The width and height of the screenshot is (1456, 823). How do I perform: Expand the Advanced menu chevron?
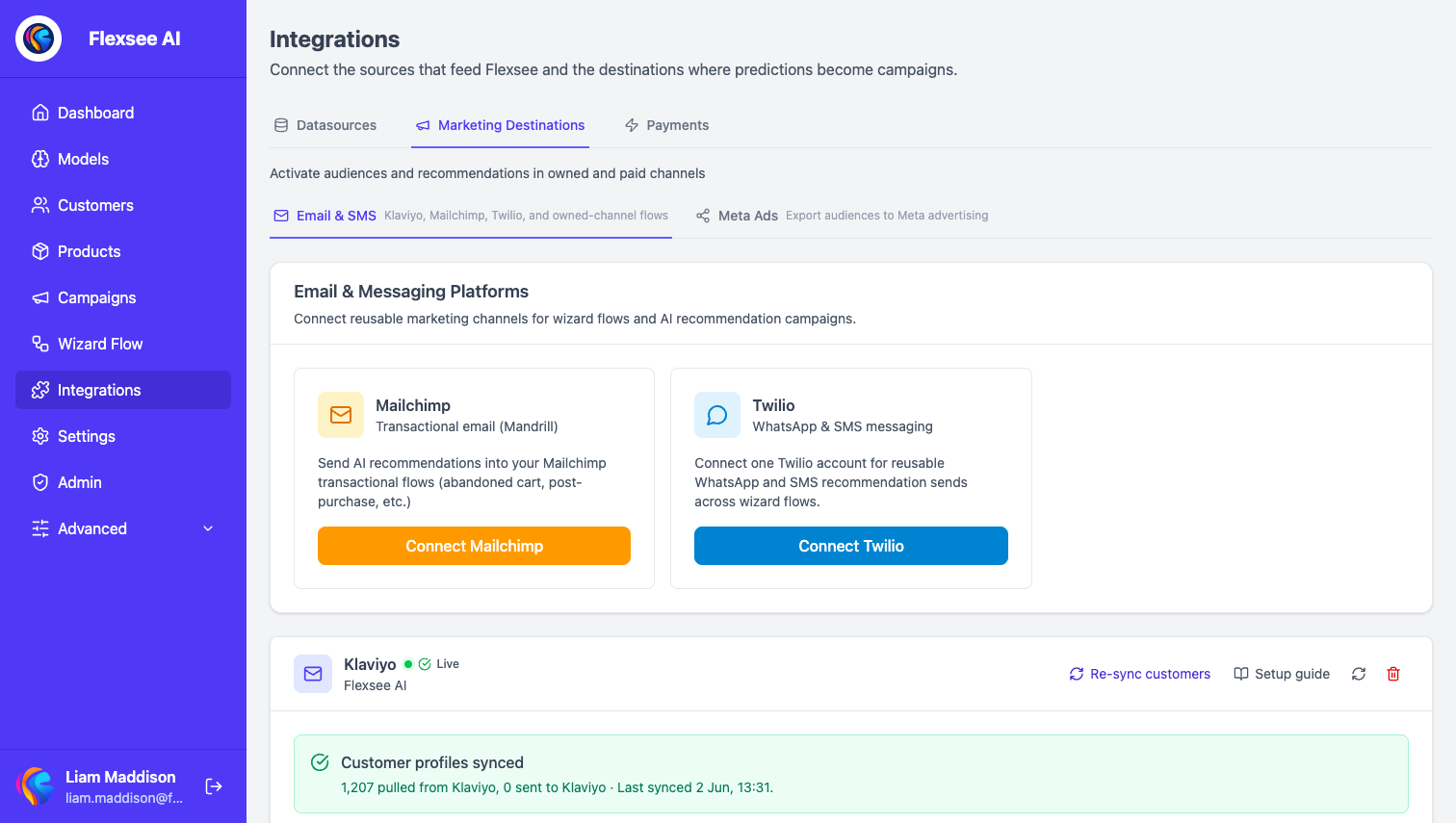click(208, 528)
